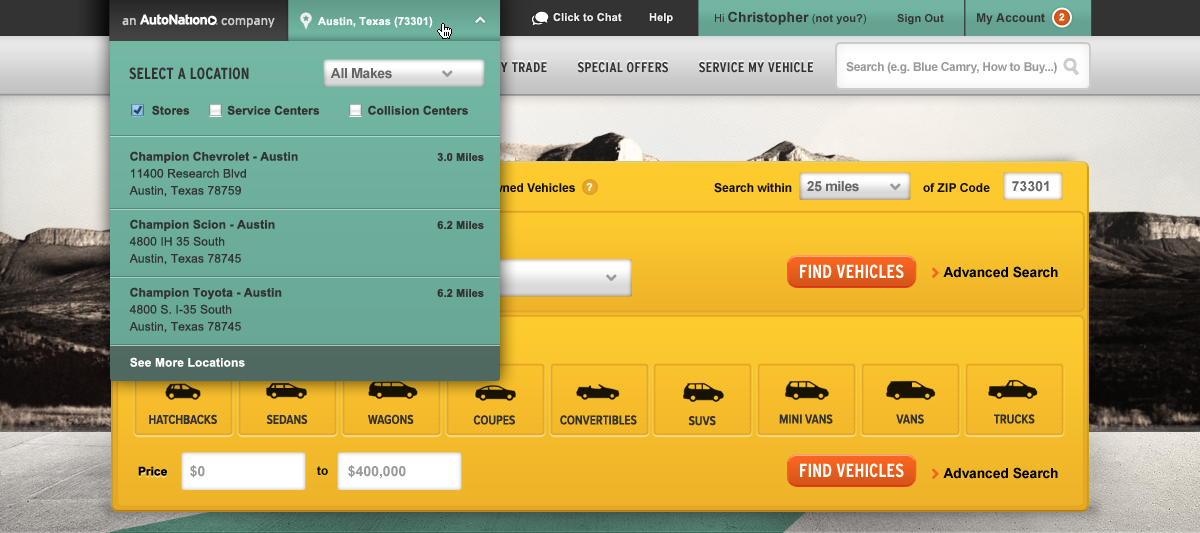1200x533 pixels.
Task: Check the Collision Centers checkbox
Action: point(355,111)
